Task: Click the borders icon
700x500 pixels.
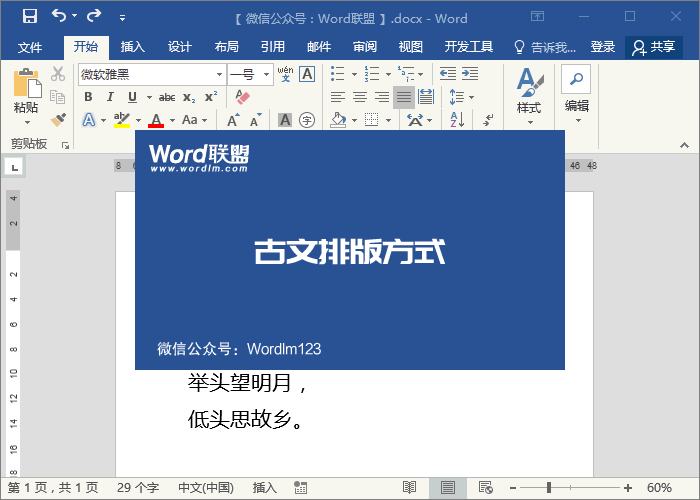Action: 372,120
